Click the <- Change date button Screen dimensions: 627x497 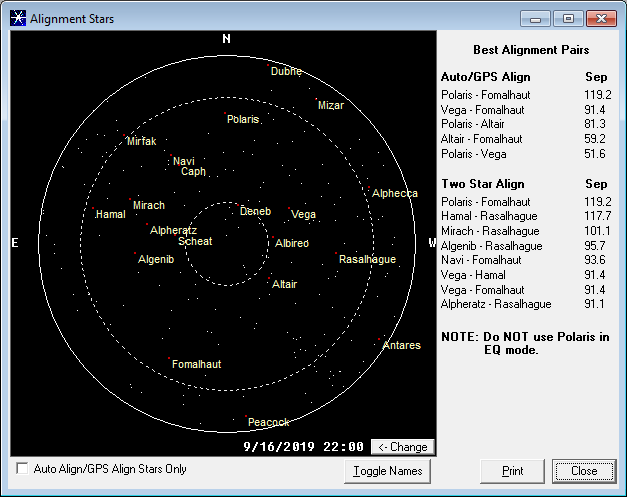403,447
